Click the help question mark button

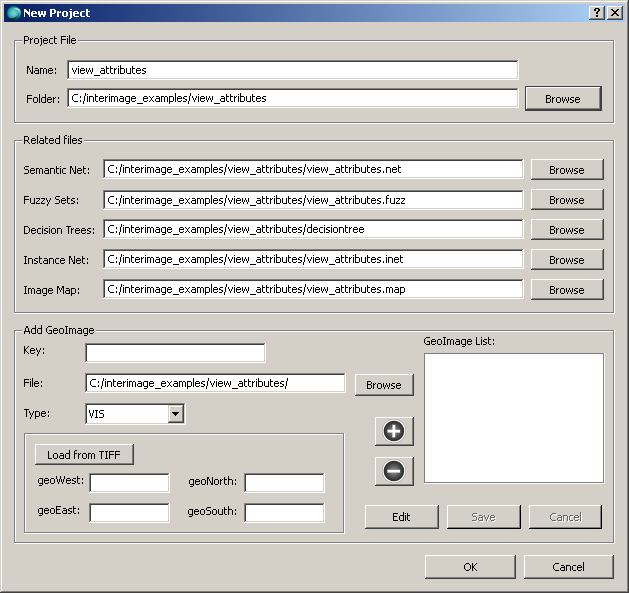coord(597,12)
